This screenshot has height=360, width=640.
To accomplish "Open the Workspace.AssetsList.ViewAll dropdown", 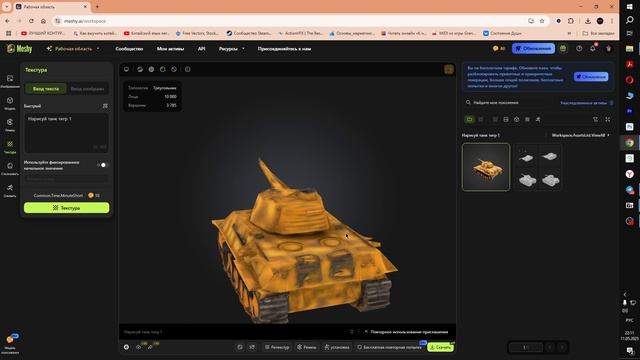I will click(x=580, y=135).
